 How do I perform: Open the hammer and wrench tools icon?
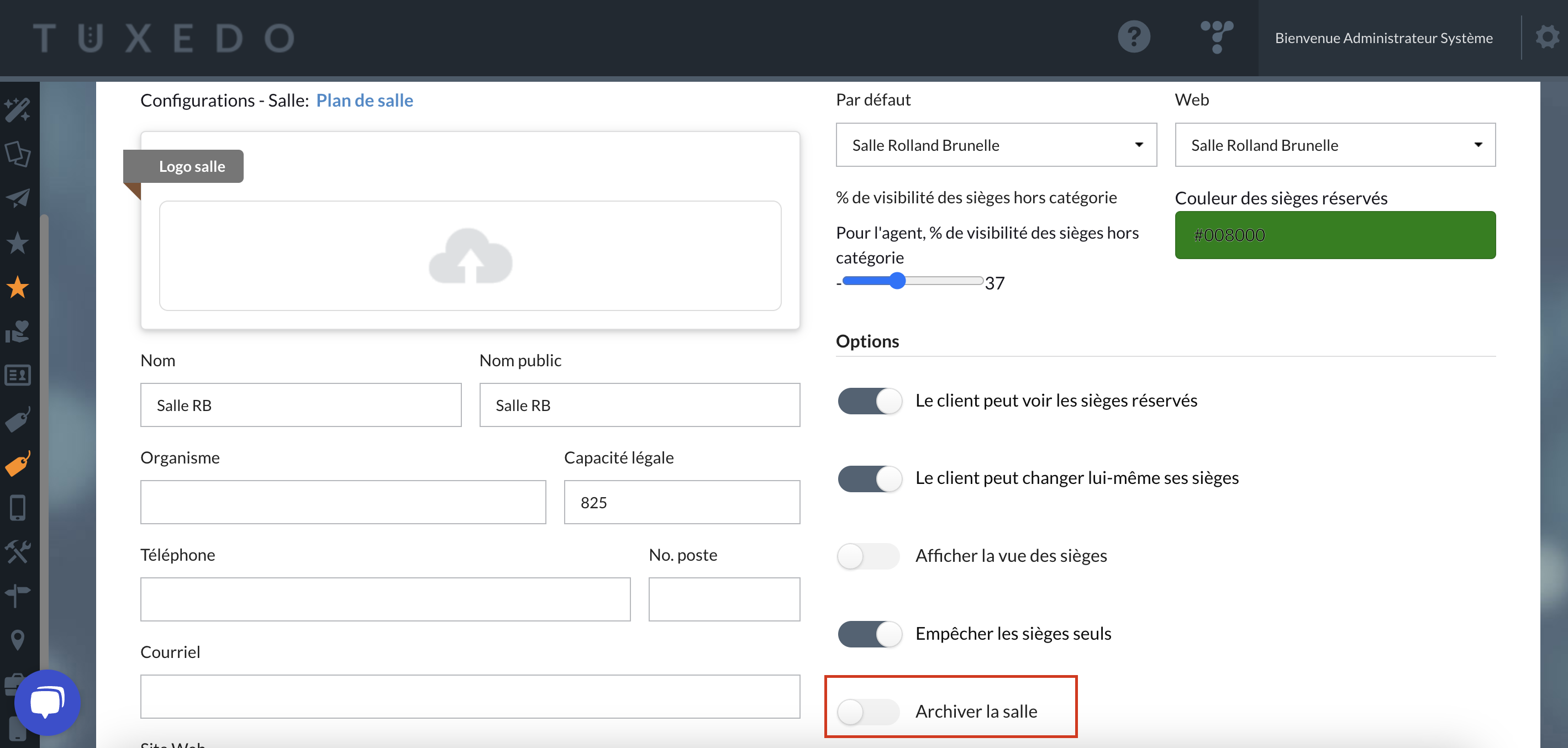coord(18,551)
